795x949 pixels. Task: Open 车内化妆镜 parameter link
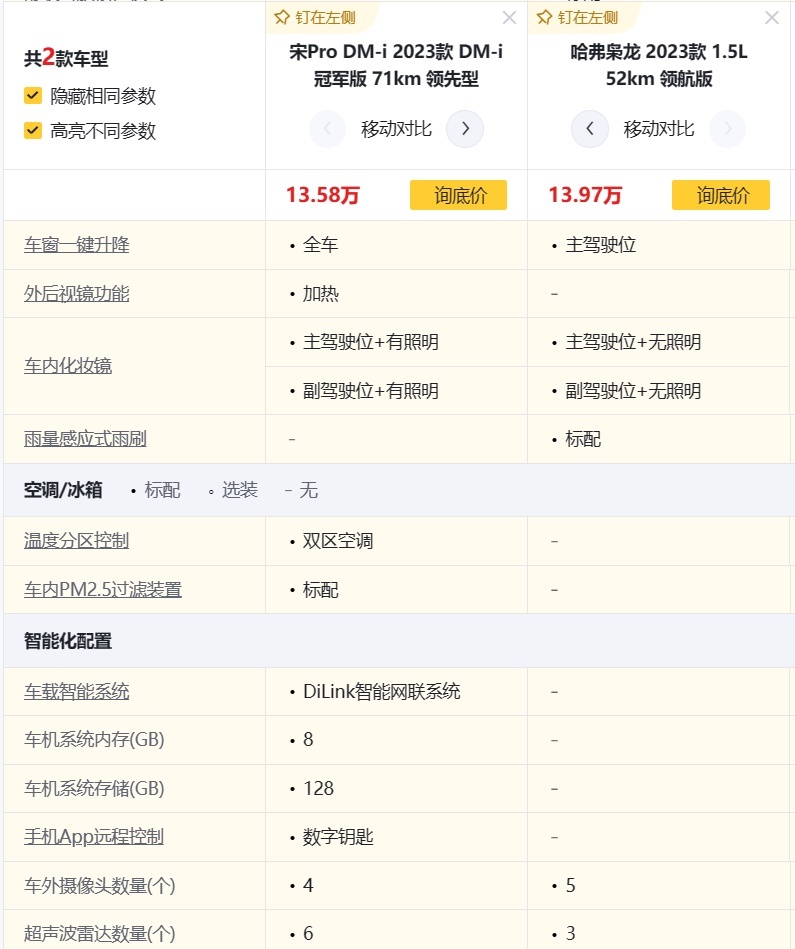click(x=68, y=366)
